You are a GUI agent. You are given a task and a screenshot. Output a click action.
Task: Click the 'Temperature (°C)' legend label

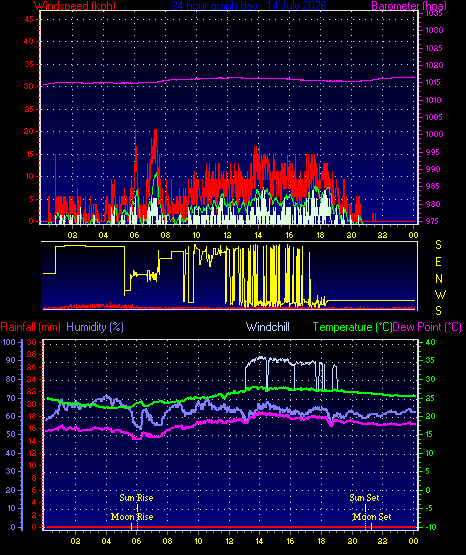[x=352, y=327]
